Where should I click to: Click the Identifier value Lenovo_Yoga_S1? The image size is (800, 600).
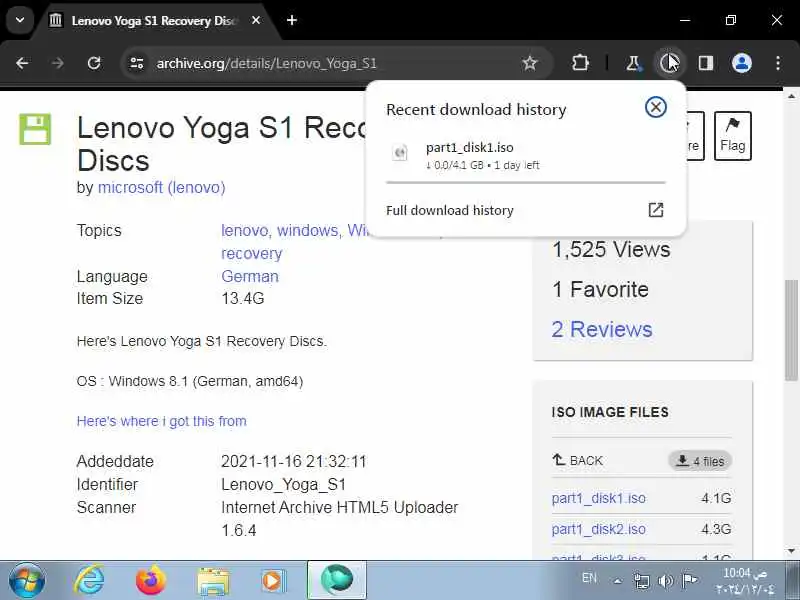[x=284, y=485]
